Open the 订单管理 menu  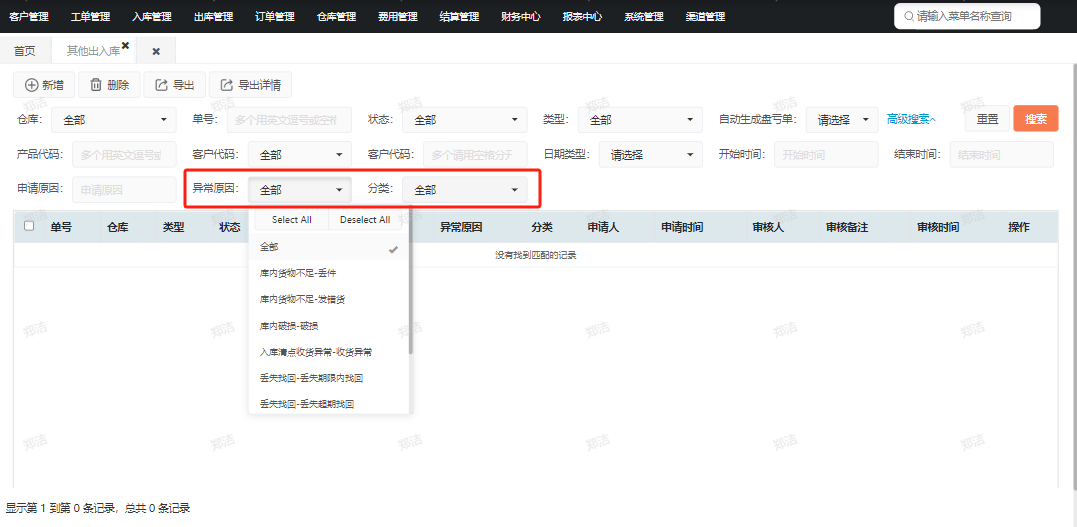(275, 16)
